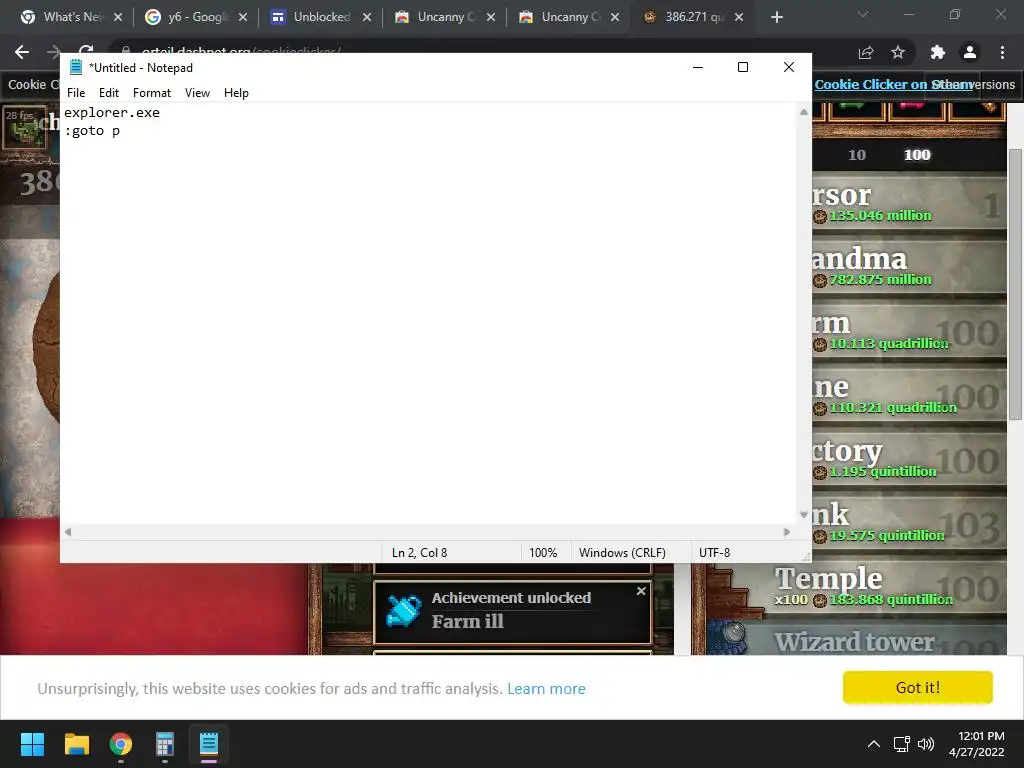The image size is (1024, 768).
Task: Open Notepad's File menu
Action: click(x=76, y=93)
